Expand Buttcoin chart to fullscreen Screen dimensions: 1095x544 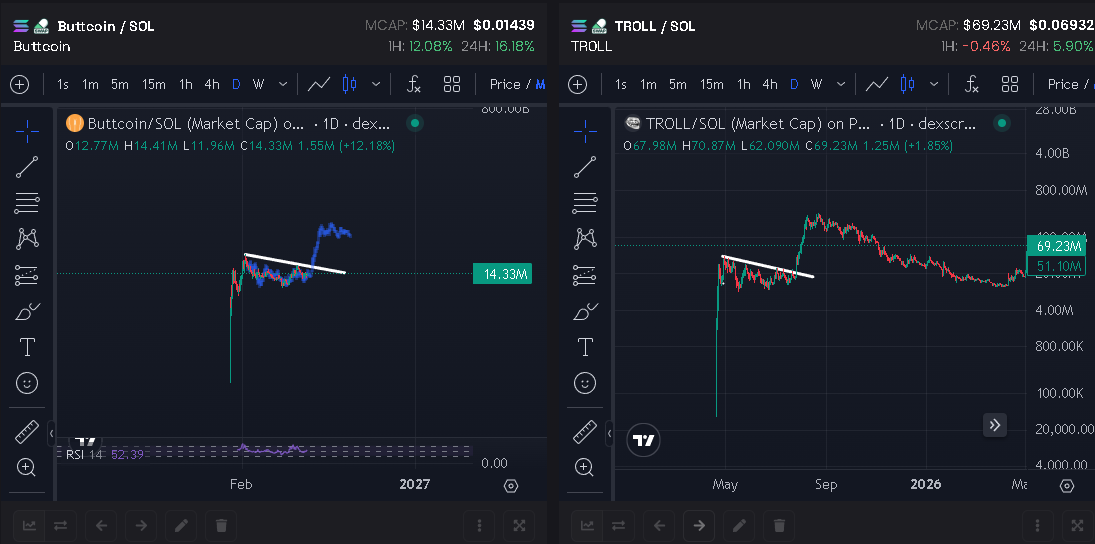pyautogui.click(x=519, y=526)
